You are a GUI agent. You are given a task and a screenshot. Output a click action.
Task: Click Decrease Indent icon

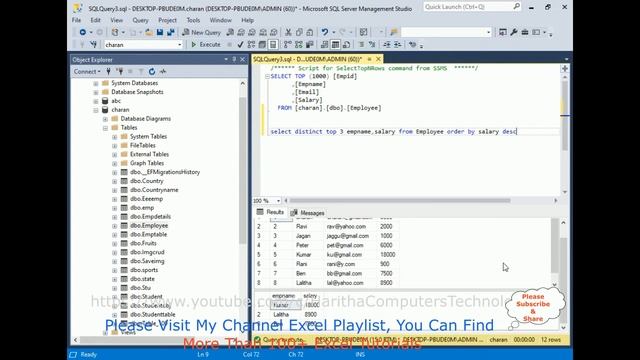387,44
